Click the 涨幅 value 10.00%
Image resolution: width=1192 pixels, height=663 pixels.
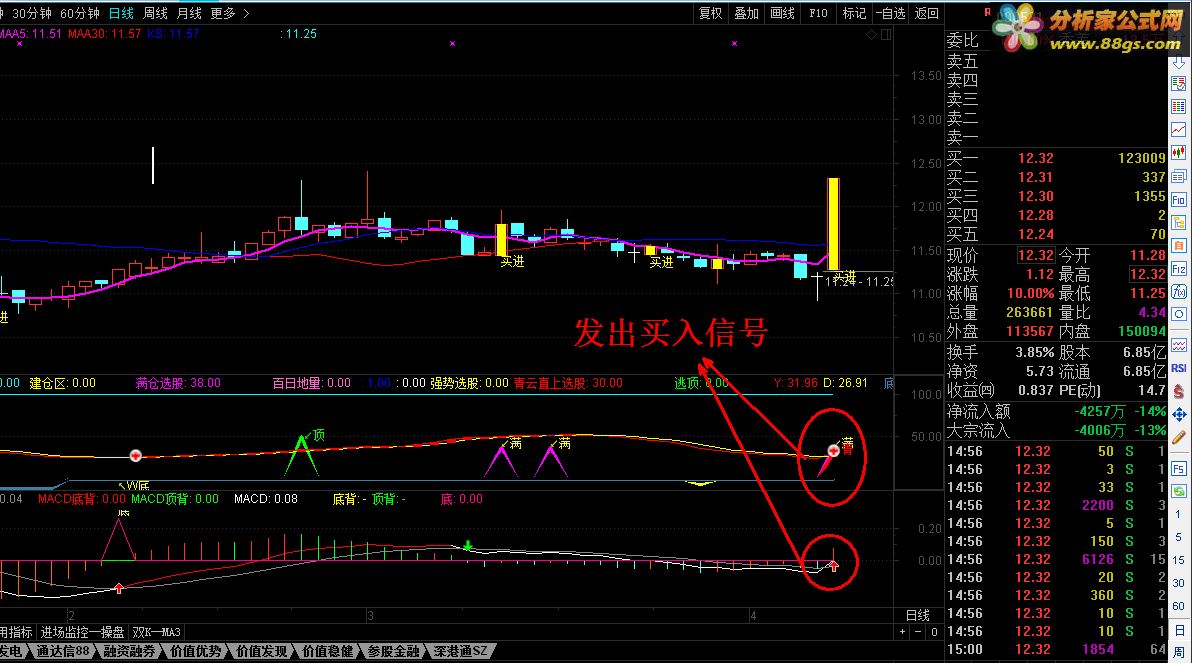(1031, 293)
